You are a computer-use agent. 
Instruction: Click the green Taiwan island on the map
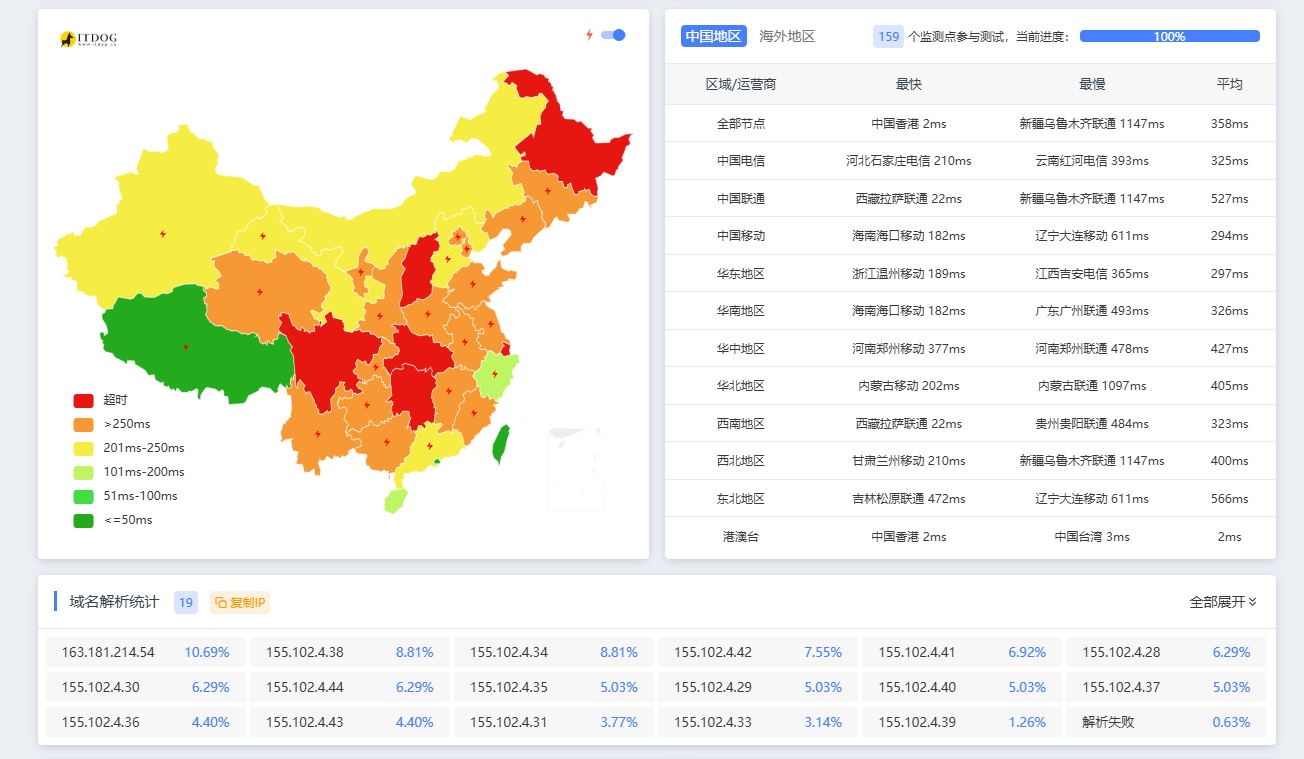(501, 444)
